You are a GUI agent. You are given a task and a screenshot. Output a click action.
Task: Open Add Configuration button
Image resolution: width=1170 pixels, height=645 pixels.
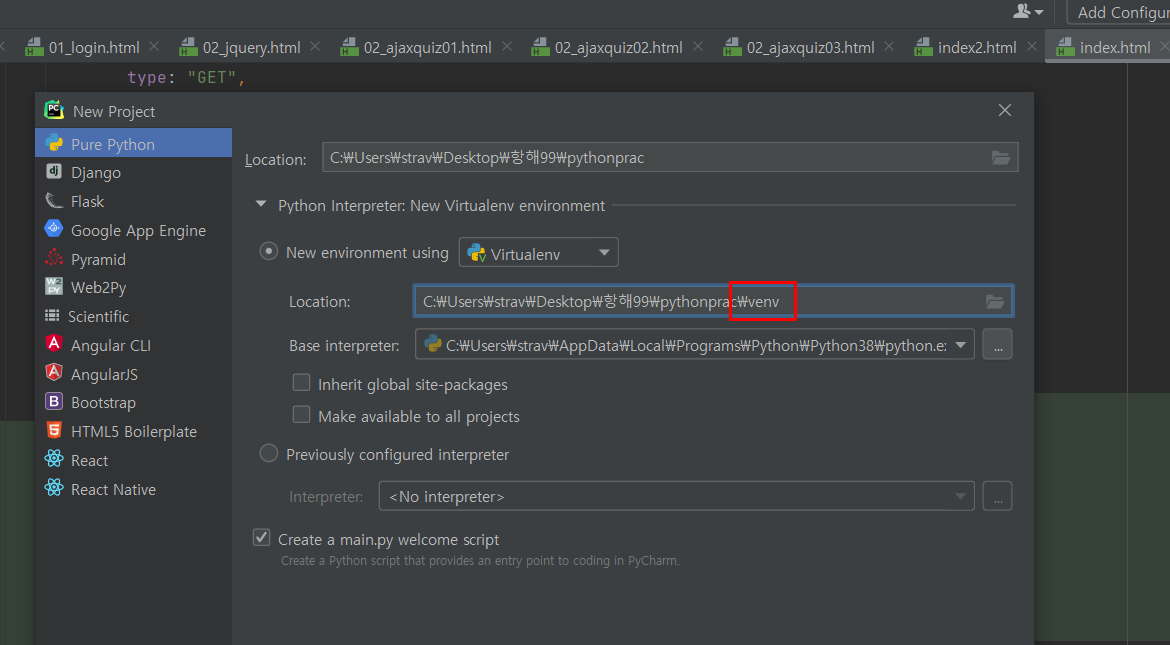tap(1119, 12)
